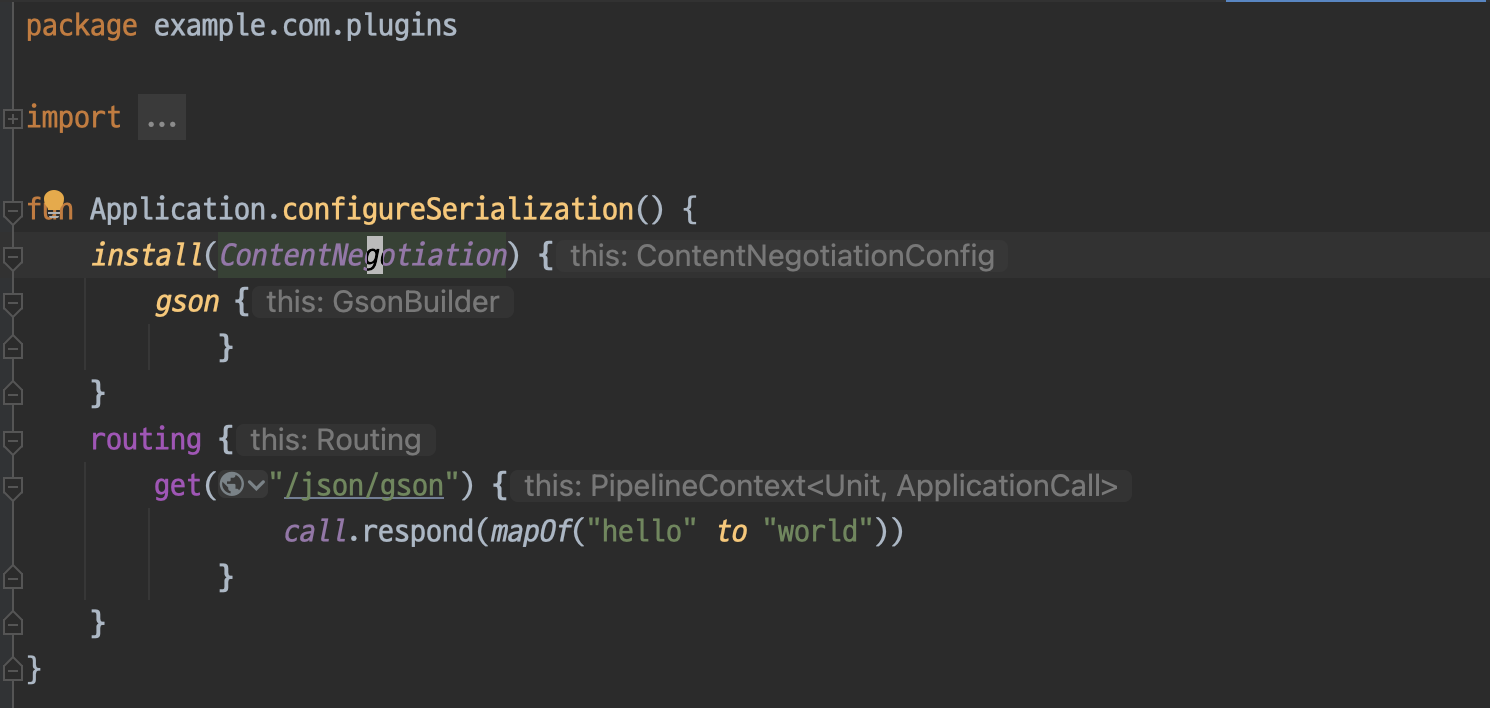Image resolution: width=1490 pixels, height=708 pixels.
Task: Collapse the routing block fold marker
Action: pos(12,441)
